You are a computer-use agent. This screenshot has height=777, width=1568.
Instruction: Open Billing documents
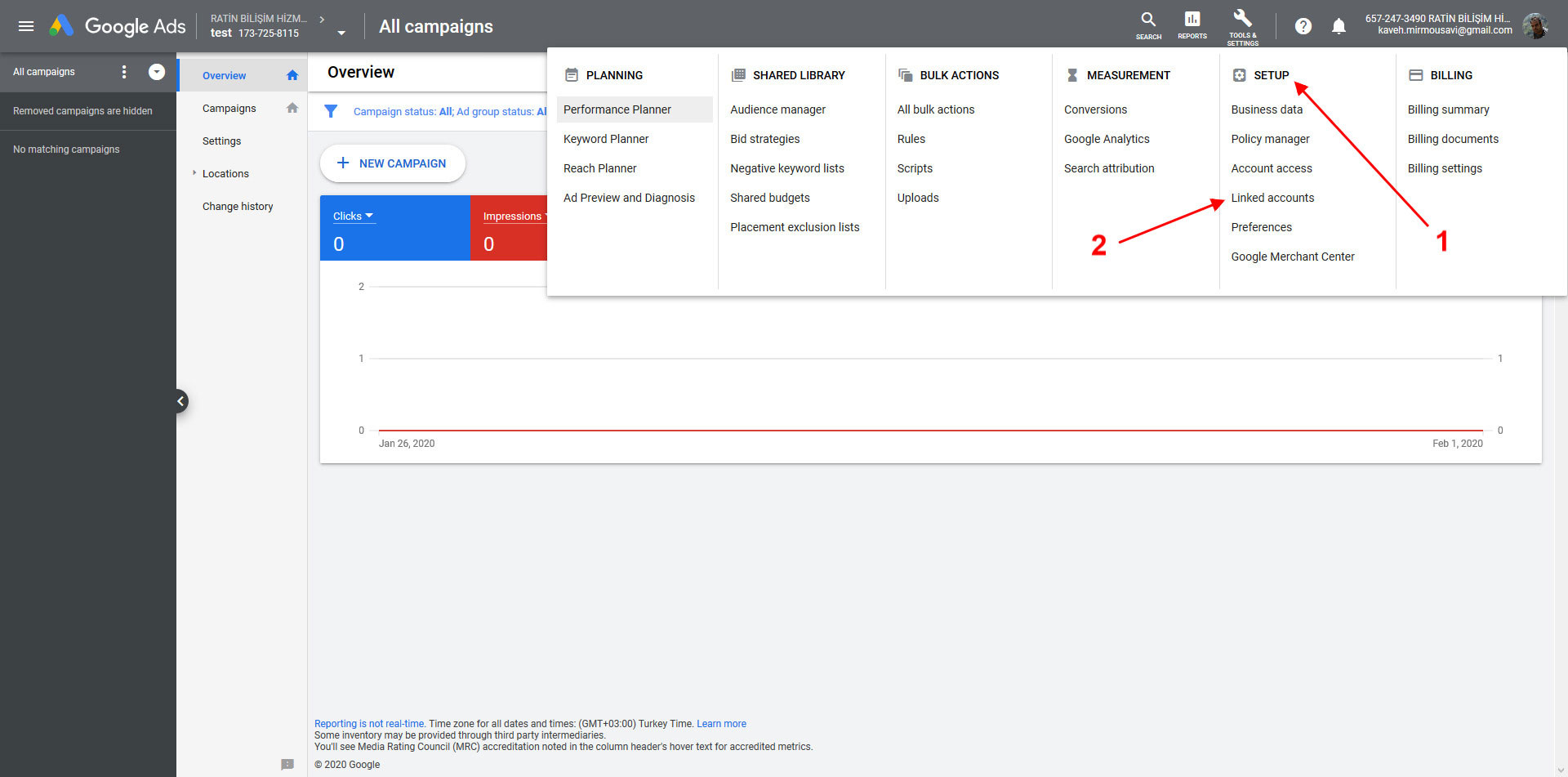click(x=1453, y=139)
